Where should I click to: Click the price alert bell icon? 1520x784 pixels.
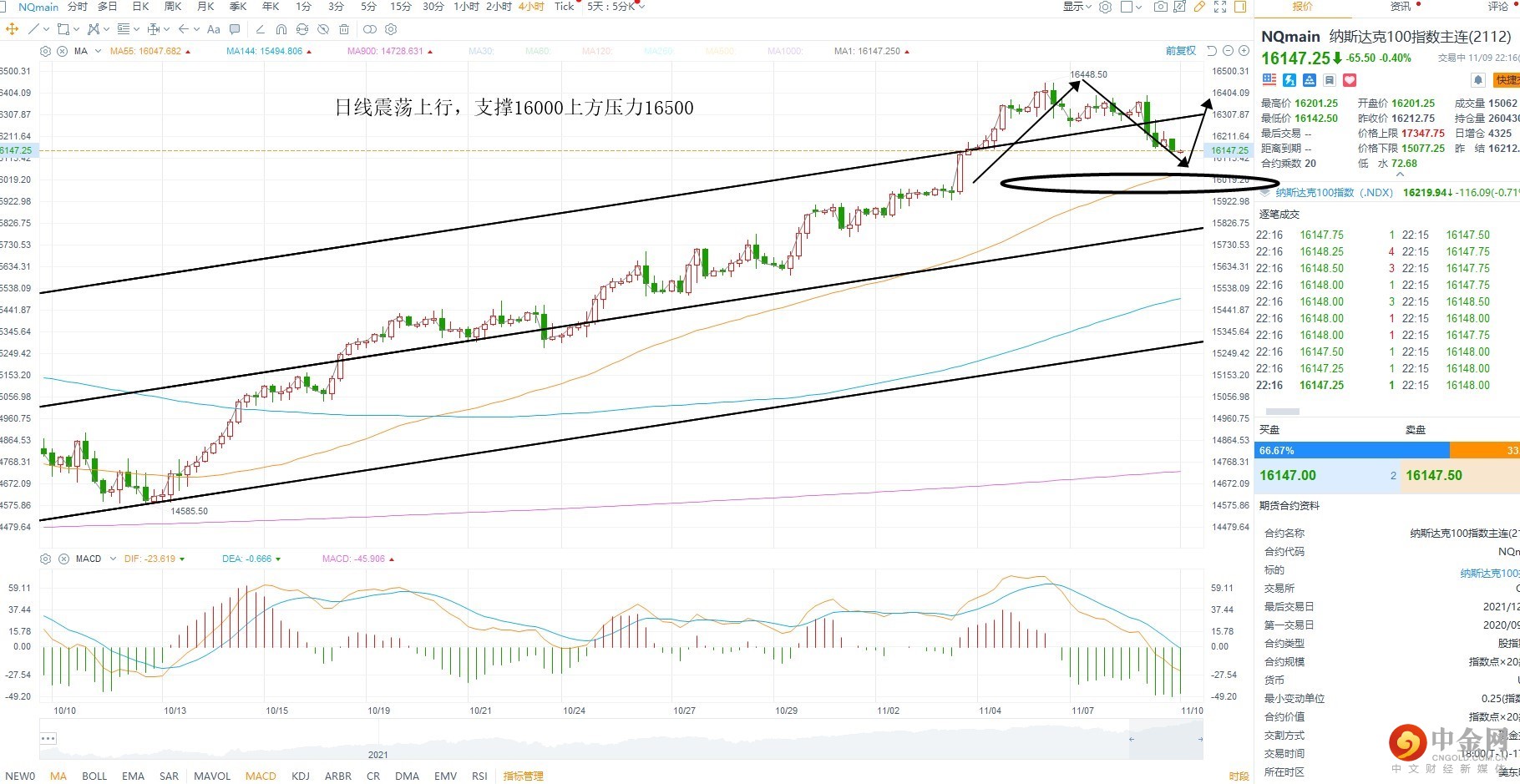(1477, 80)
